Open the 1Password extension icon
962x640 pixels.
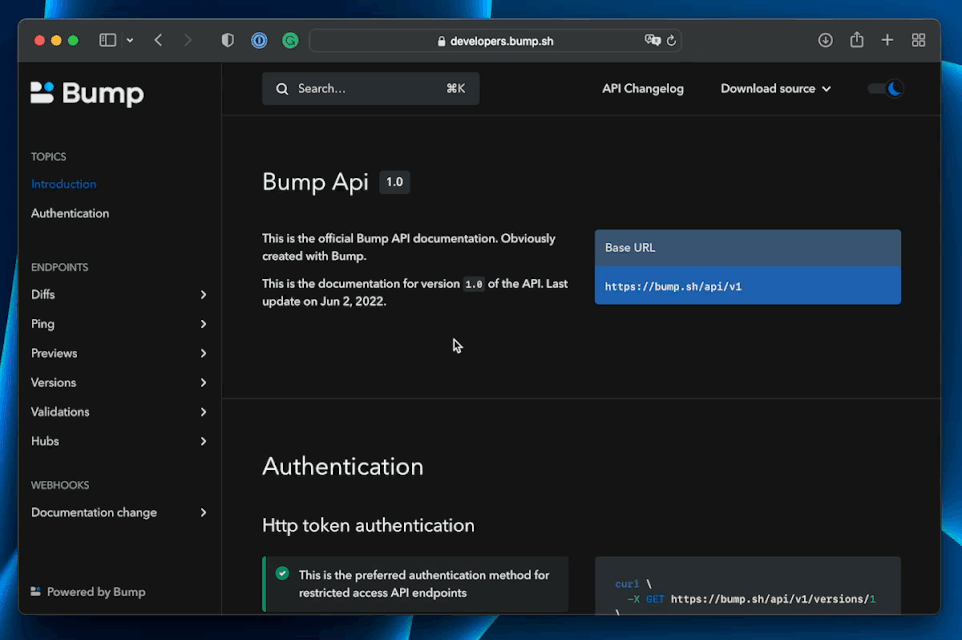click(259, 40)
